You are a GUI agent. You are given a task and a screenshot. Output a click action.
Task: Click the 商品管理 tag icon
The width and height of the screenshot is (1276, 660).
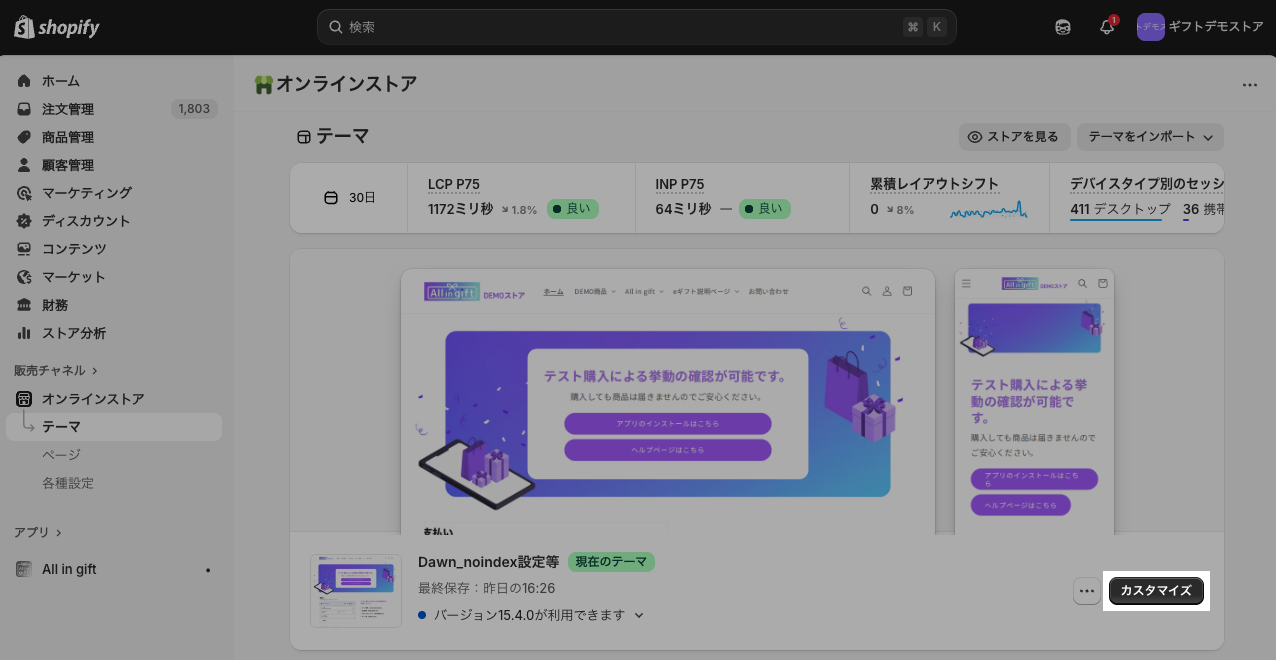pos(24,137)
